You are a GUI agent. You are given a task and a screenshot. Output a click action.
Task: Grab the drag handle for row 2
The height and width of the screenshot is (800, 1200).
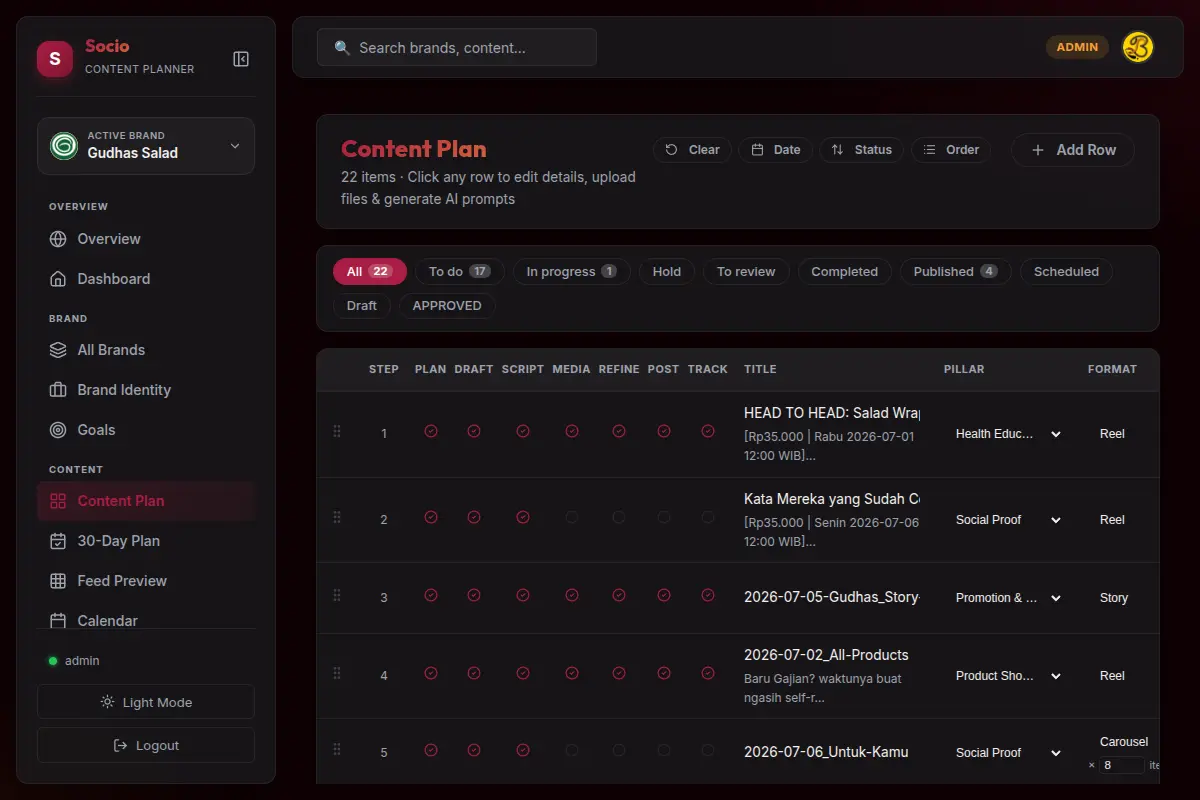tap(337, 517)
